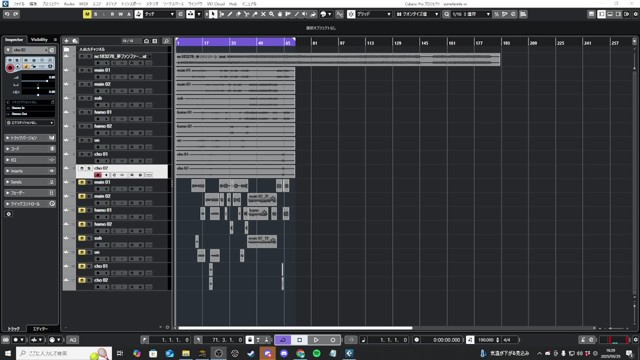Click the transport Stop button
This screenshot has height=360, width=640.
[300, 340]
